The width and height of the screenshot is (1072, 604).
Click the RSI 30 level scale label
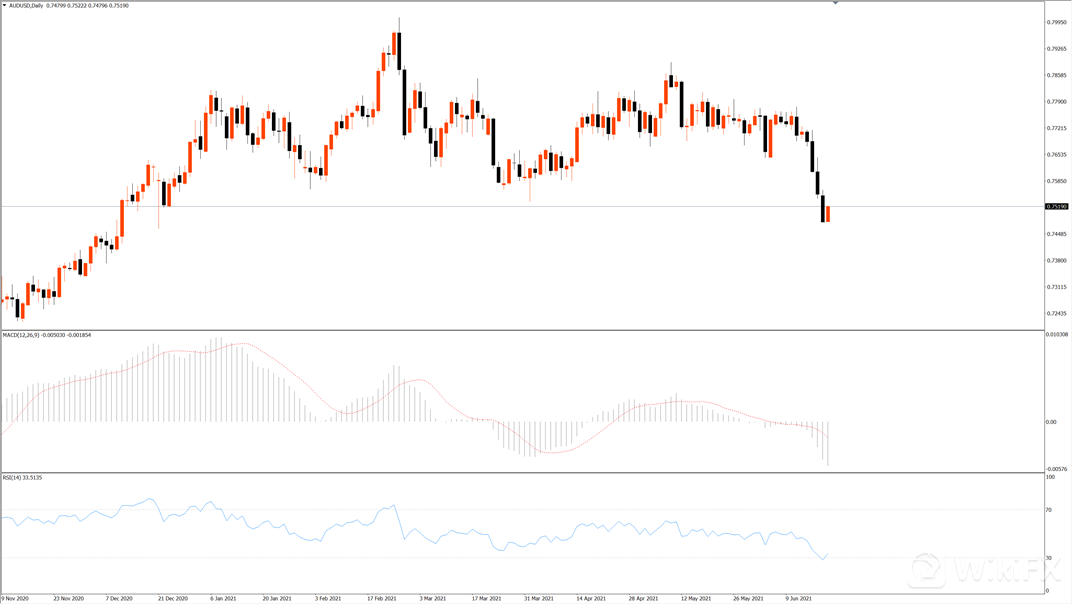(x=1050, y=557)
